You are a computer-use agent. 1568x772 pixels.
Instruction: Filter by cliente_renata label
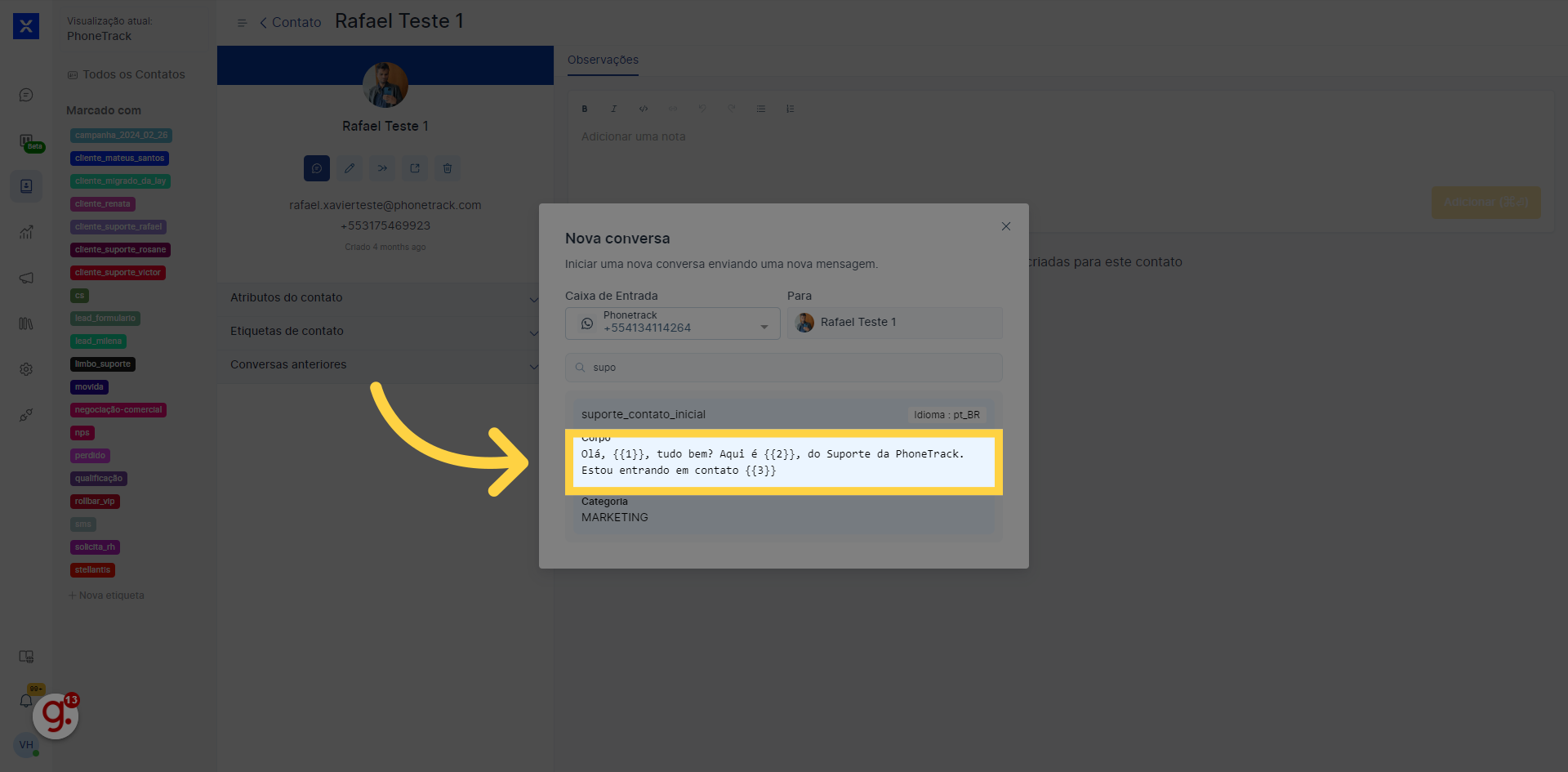pos(102,204)
